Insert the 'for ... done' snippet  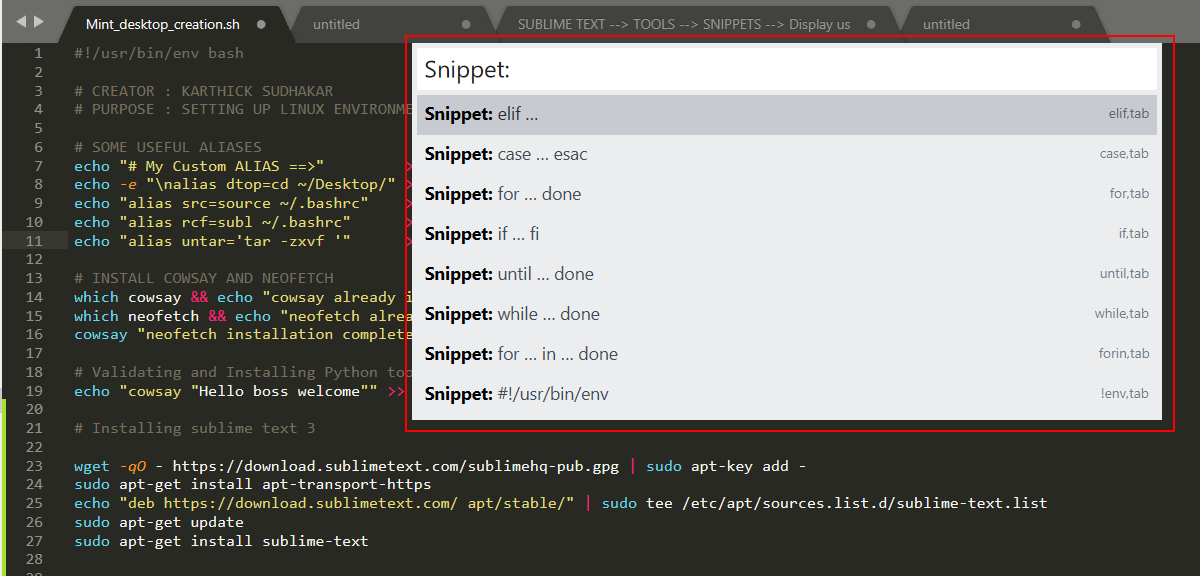[786, 194]
